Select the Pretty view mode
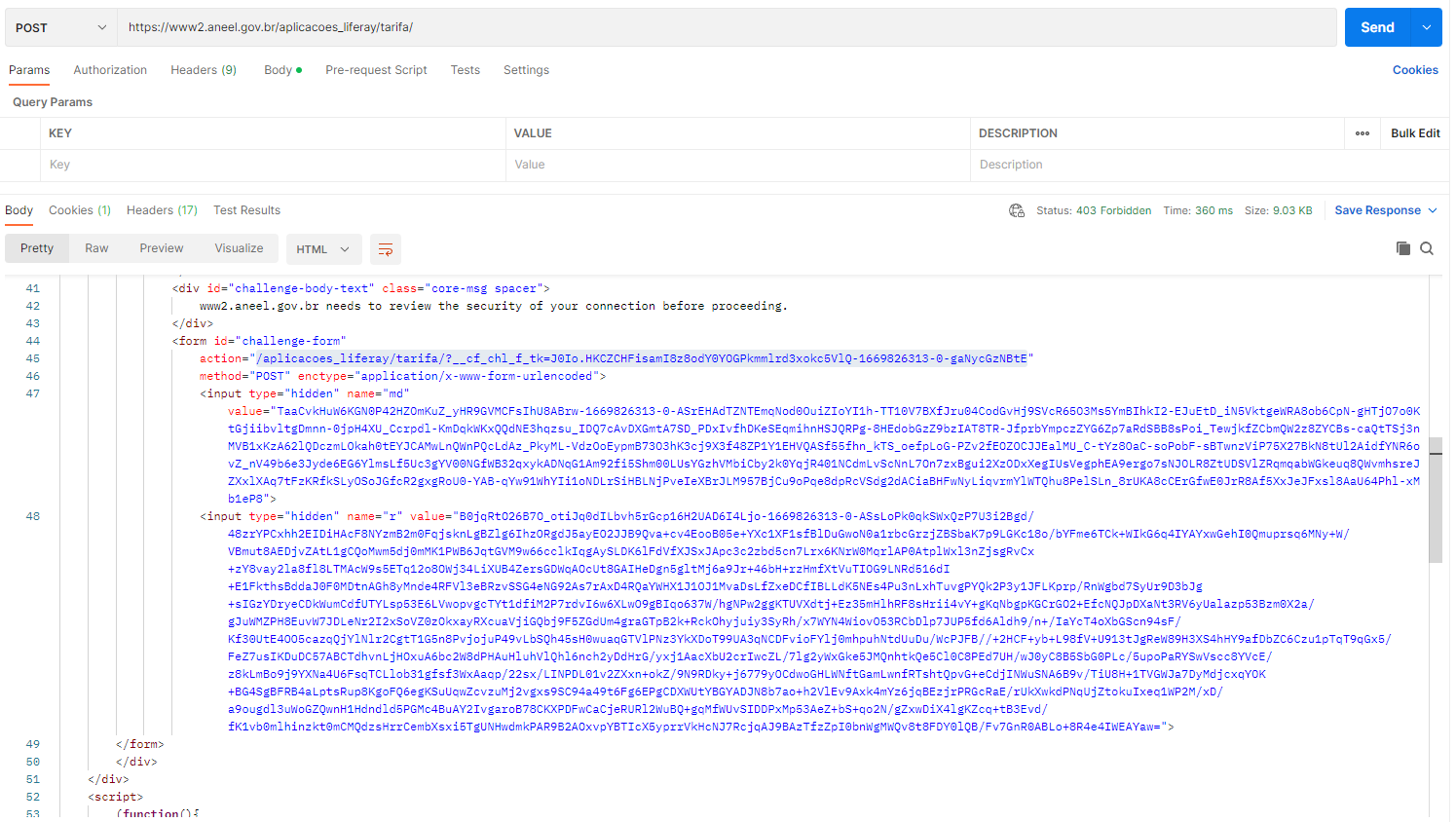The image size is (1456, 822). 37,248
